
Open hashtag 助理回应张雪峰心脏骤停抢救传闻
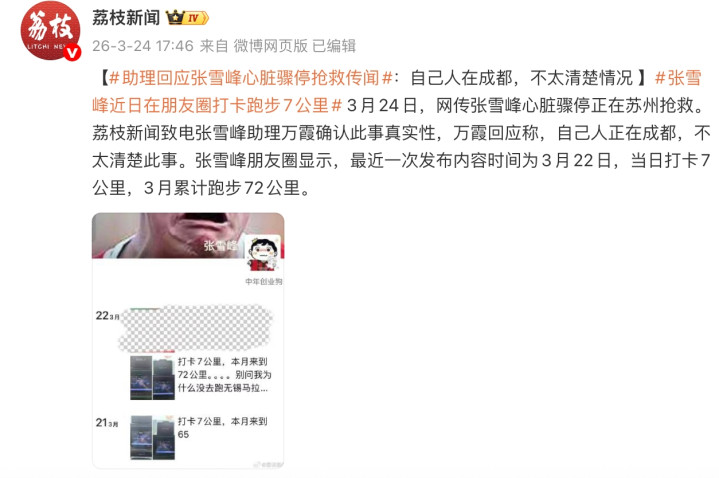pos(251,78)
